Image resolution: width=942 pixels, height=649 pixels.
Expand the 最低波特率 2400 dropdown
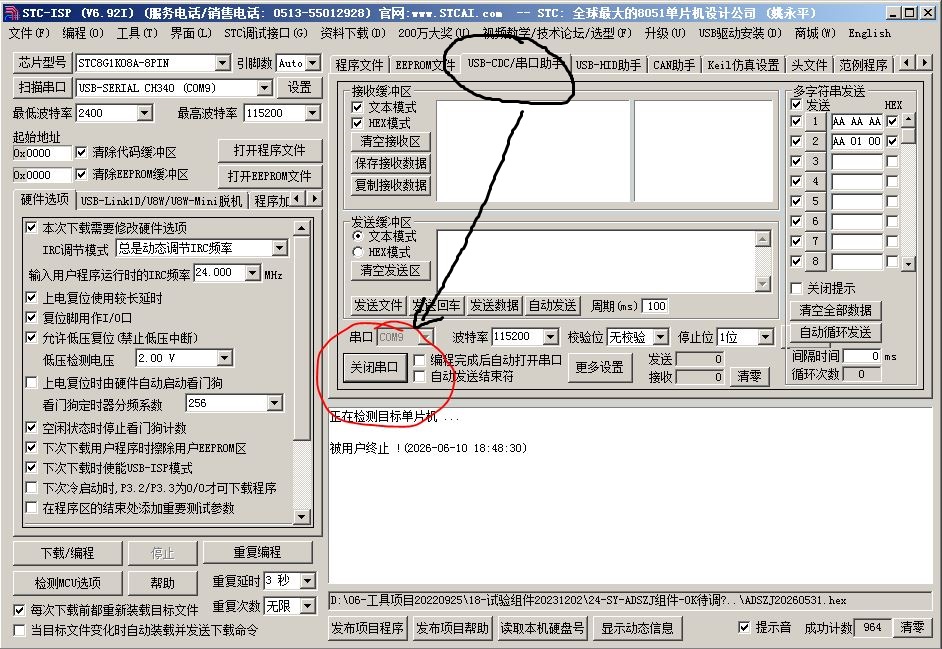tap(144, 113)
